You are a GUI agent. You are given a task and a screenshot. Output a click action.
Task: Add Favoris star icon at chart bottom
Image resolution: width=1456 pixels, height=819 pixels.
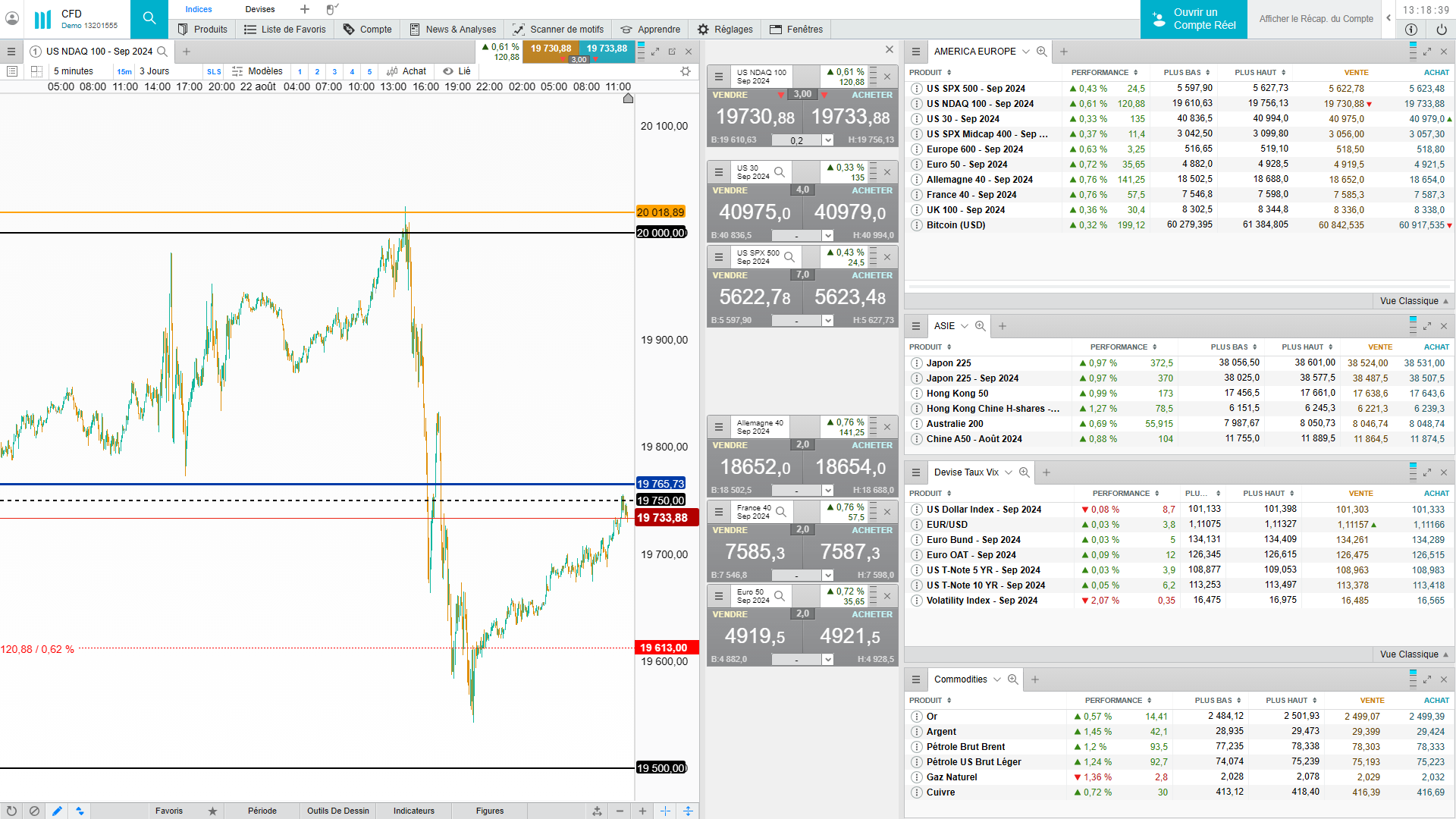pyautogui.click(x=212, y=811)
